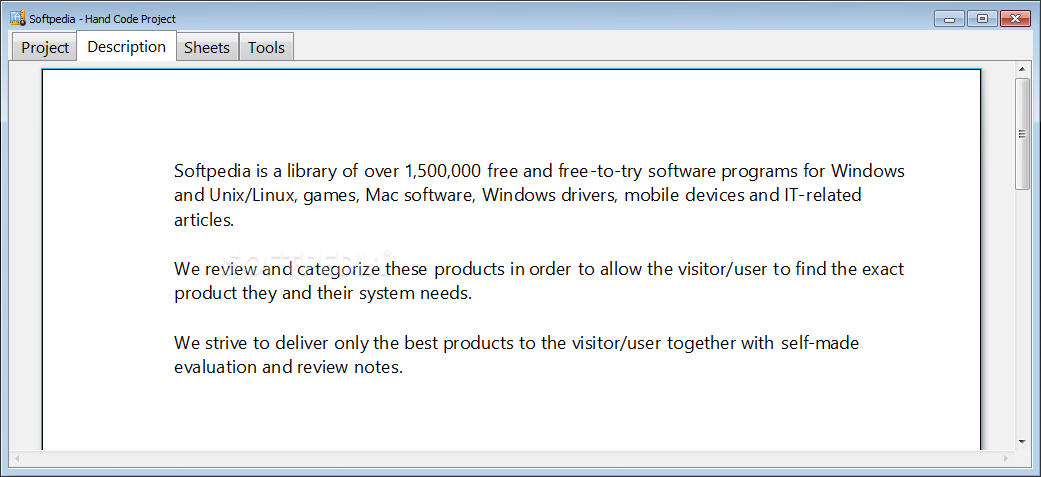Click the word 'articles.' in the description
1041x477 pixels.
point(204,220)
